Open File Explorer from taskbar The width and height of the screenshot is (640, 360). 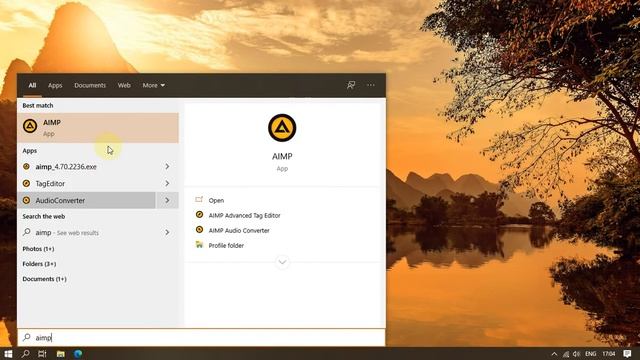(60, 353)
